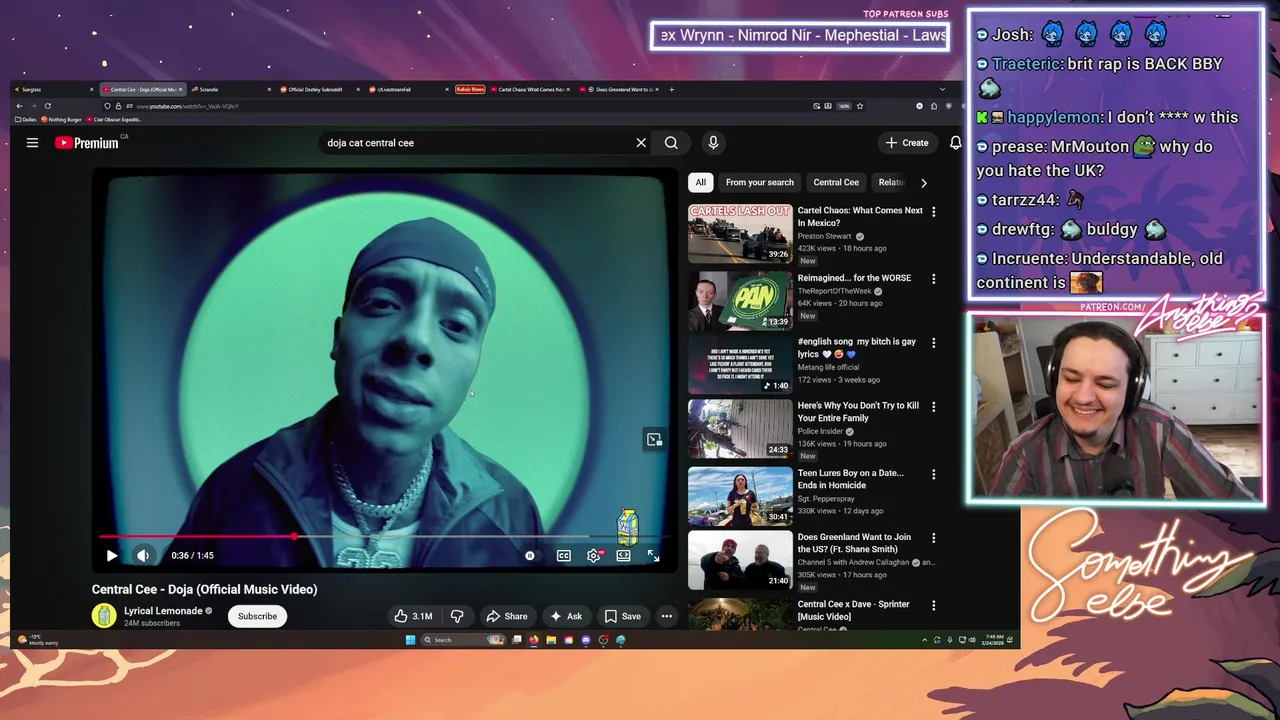Start voice search with microphone
The width and height of the screenshot is (1280, 720).
click(x=713, y=143)
